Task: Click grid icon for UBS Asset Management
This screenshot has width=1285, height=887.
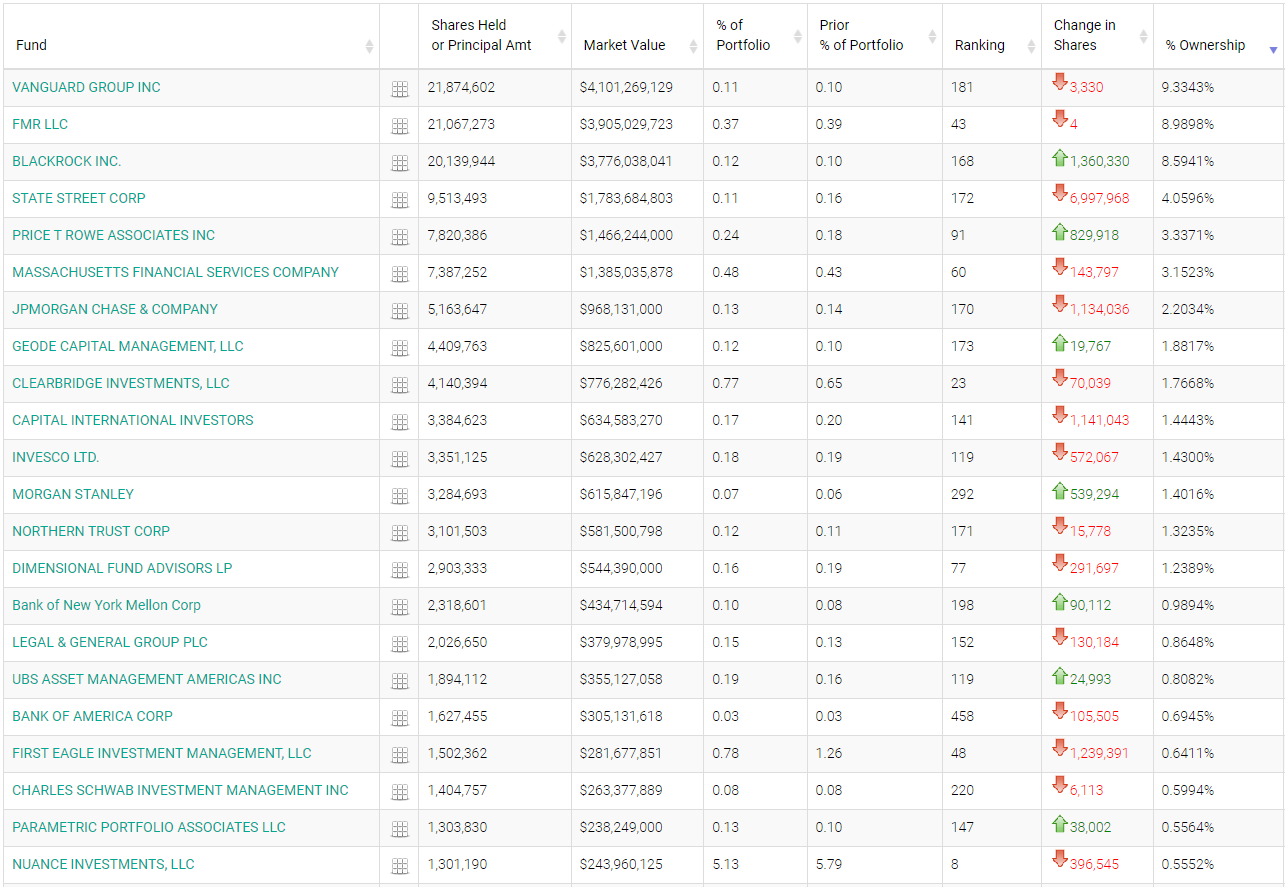Action: (x=400, y=681)
